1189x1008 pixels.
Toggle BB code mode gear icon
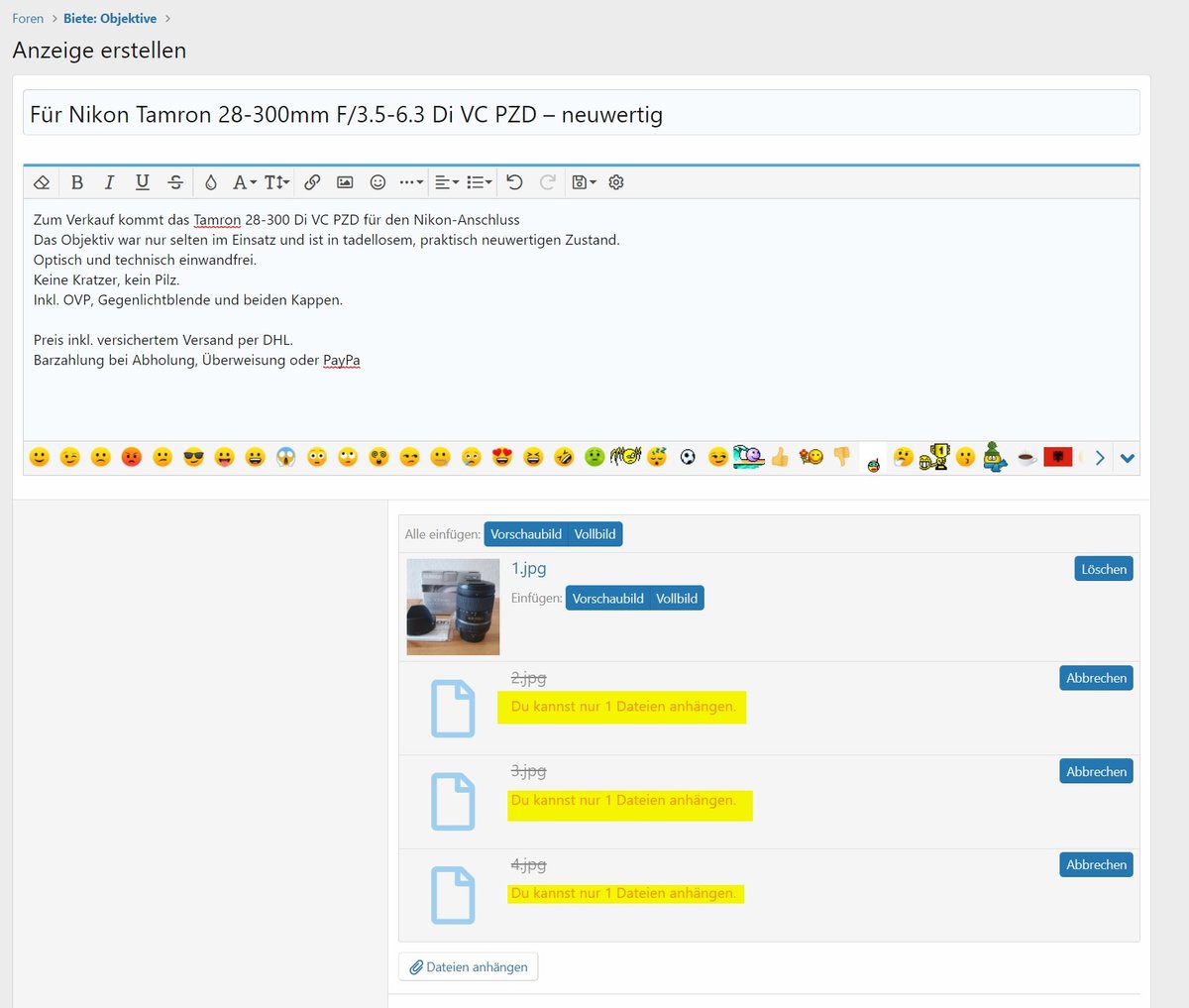(x=616, y=182)
